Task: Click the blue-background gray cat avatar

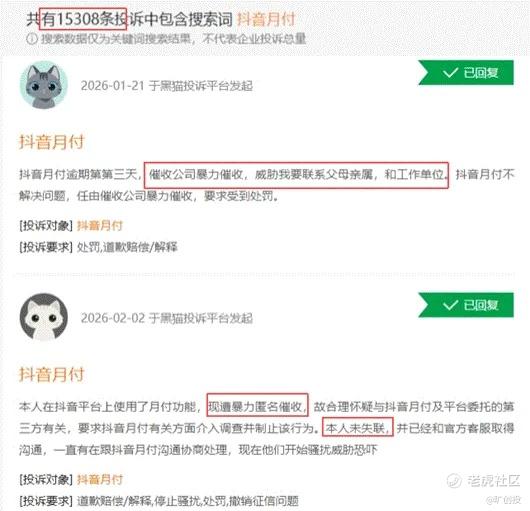Action: (44, 85)
